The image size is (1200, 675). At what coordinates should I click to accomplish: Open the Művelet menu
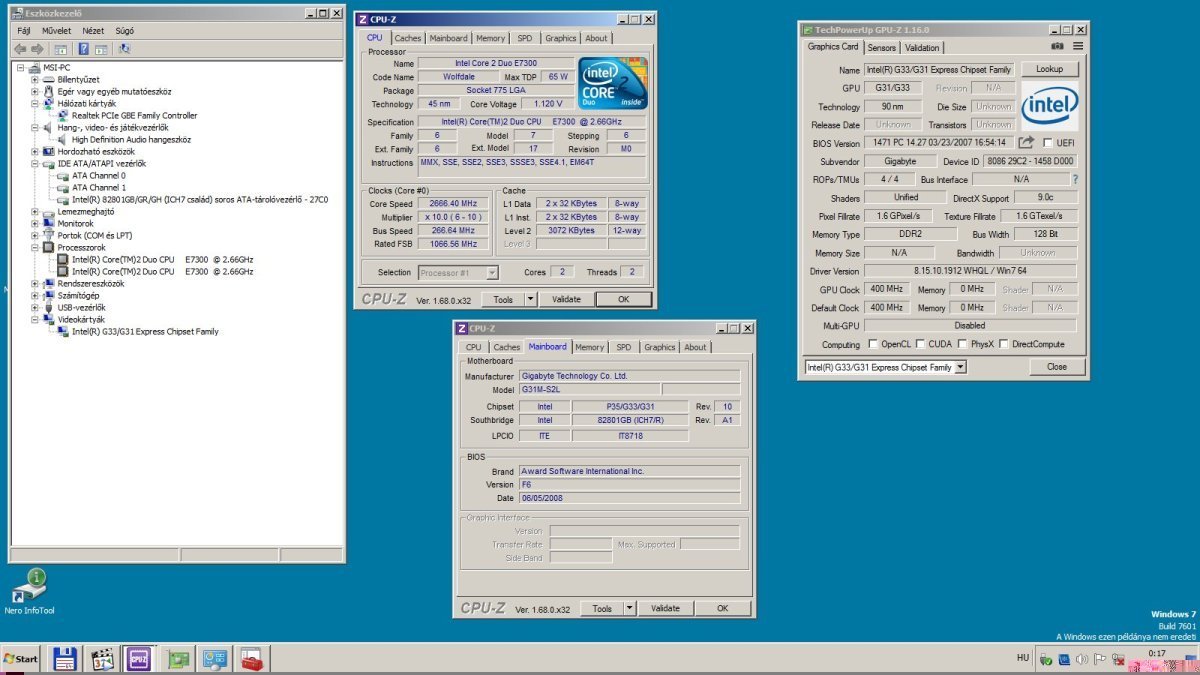56,31
